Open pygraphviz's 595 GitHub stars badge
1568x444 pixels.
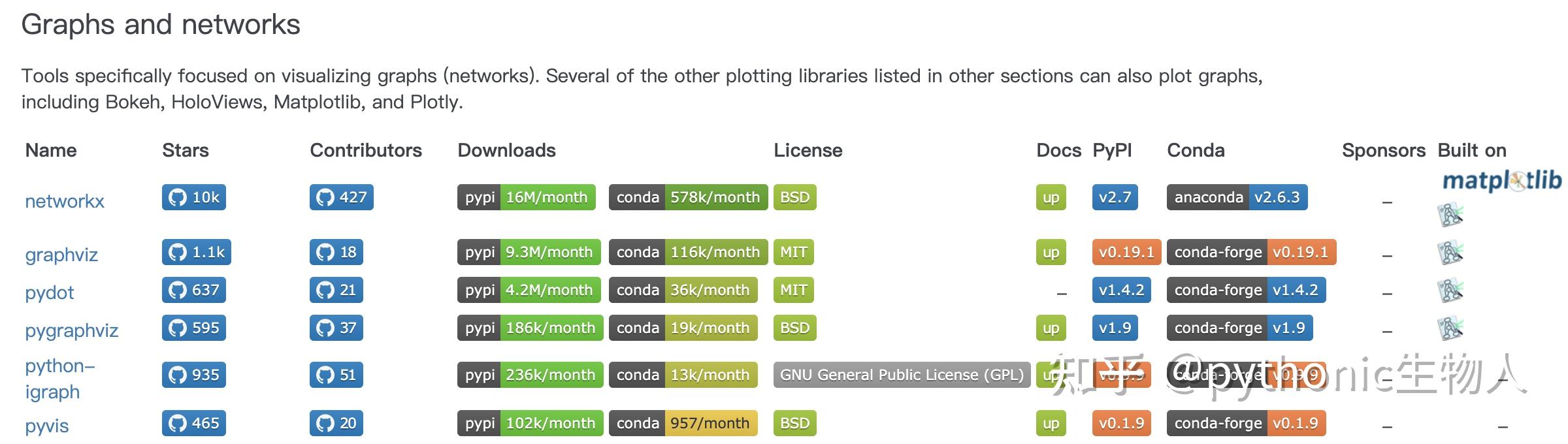[x=193, y=328]
